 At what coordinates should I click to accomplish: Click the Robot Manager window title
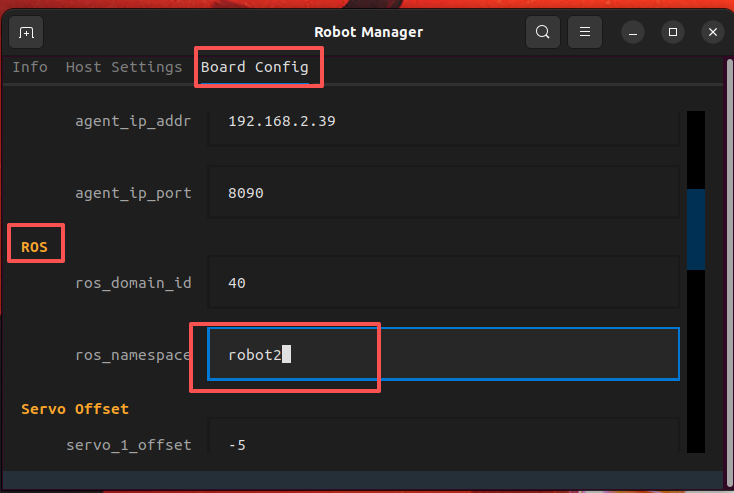(x=368, y=32)
